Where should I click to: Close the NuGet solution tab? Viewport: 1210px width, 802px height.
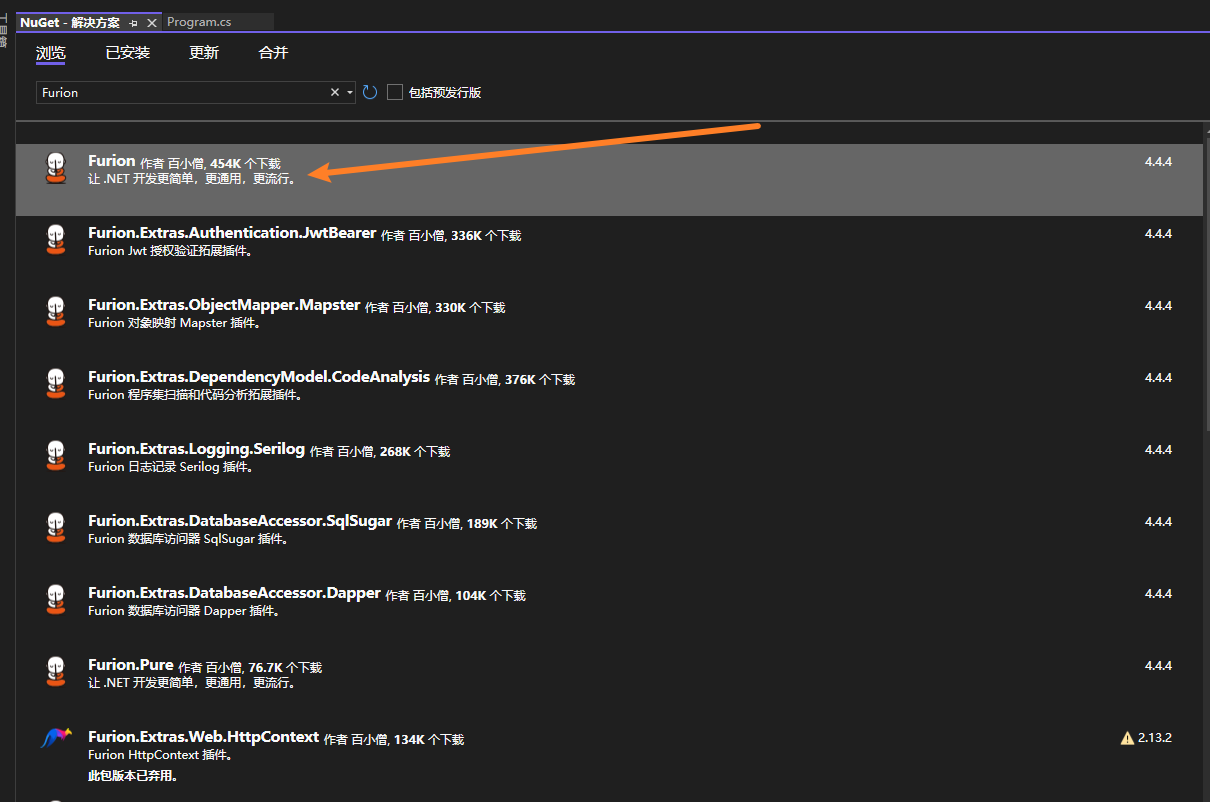152,22
